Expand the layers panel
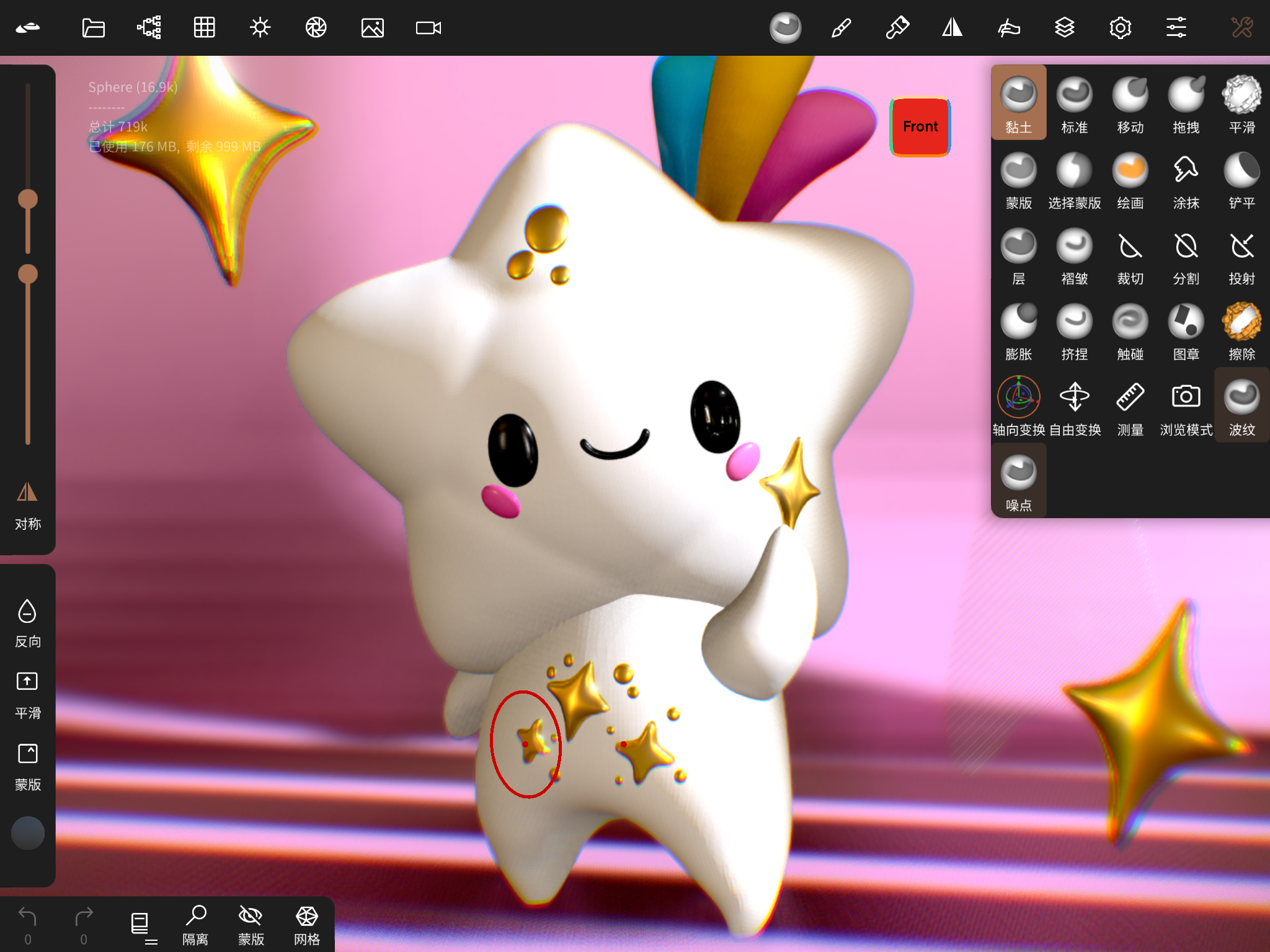Viewport: 1270px width, 952px height. (x=1065, y=27)
